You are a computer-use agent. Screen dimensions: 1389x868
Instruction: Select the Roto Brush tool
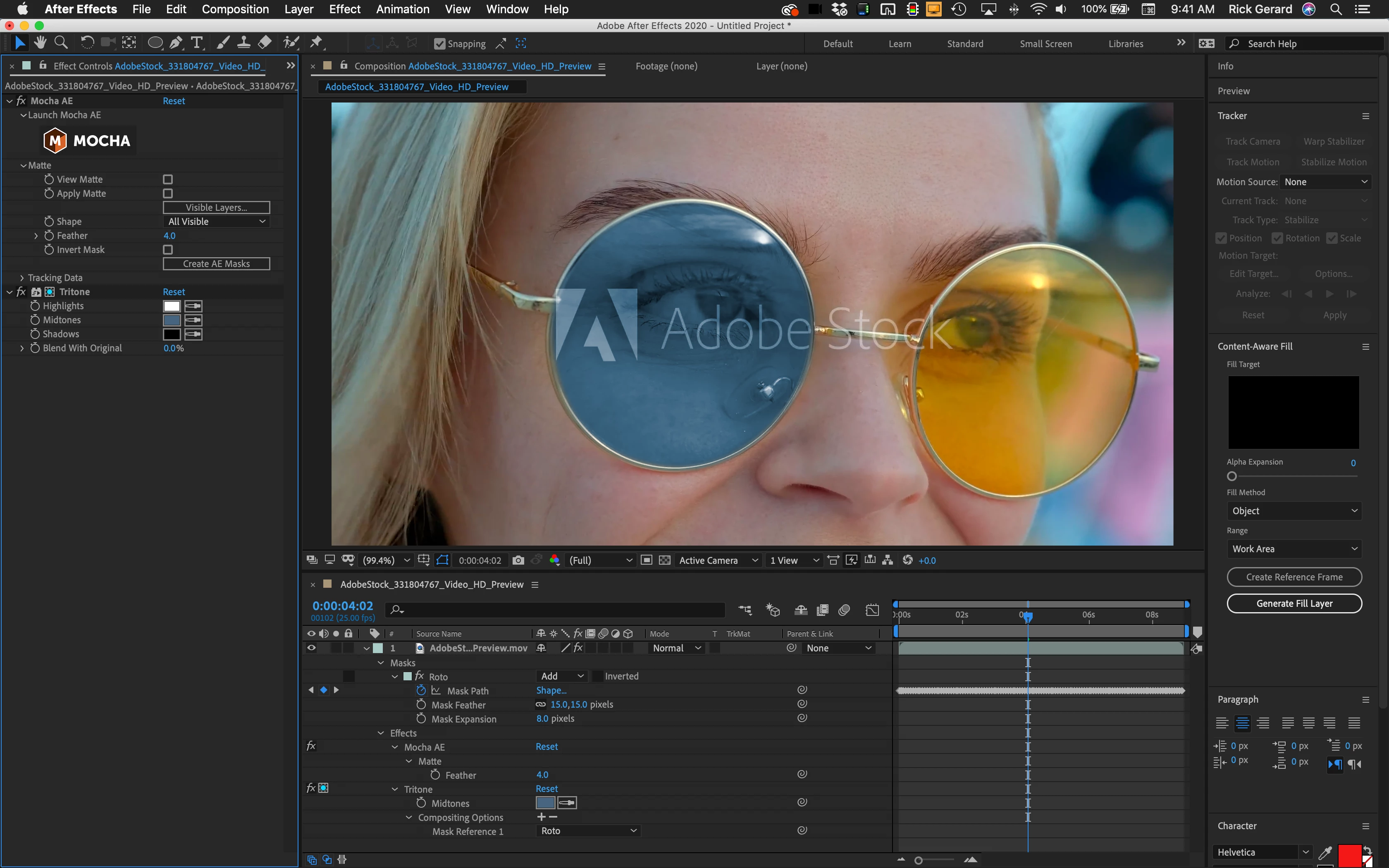[x=291, y=43]
